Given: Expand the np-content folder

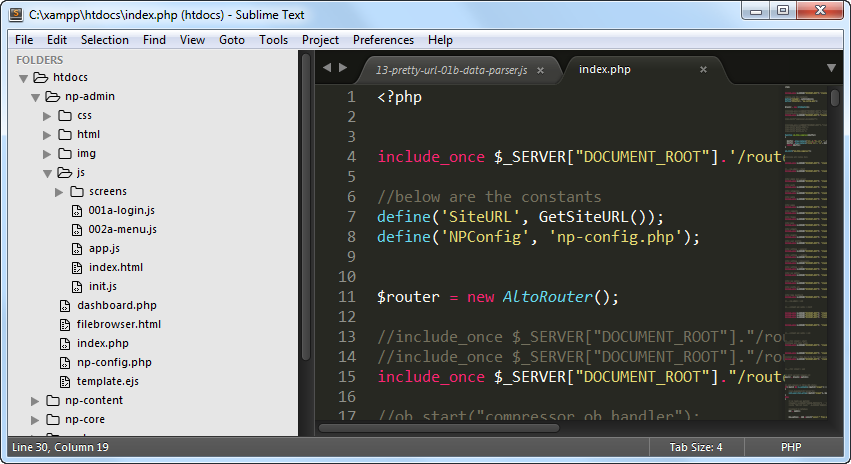Looking at the screenshot, I should pos(35,401).
